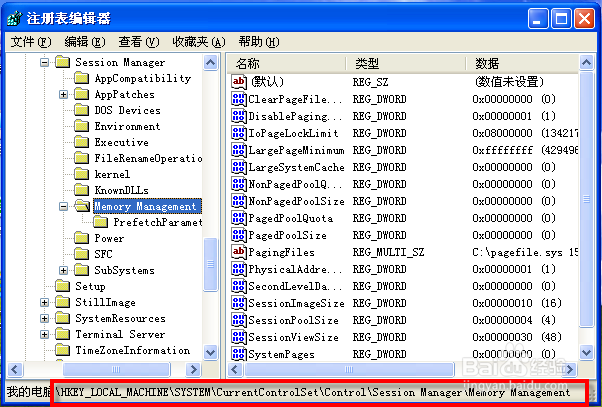Viewport: 602px width, 407px height.
Task: Select the Power key
Action: click(109, 238)
